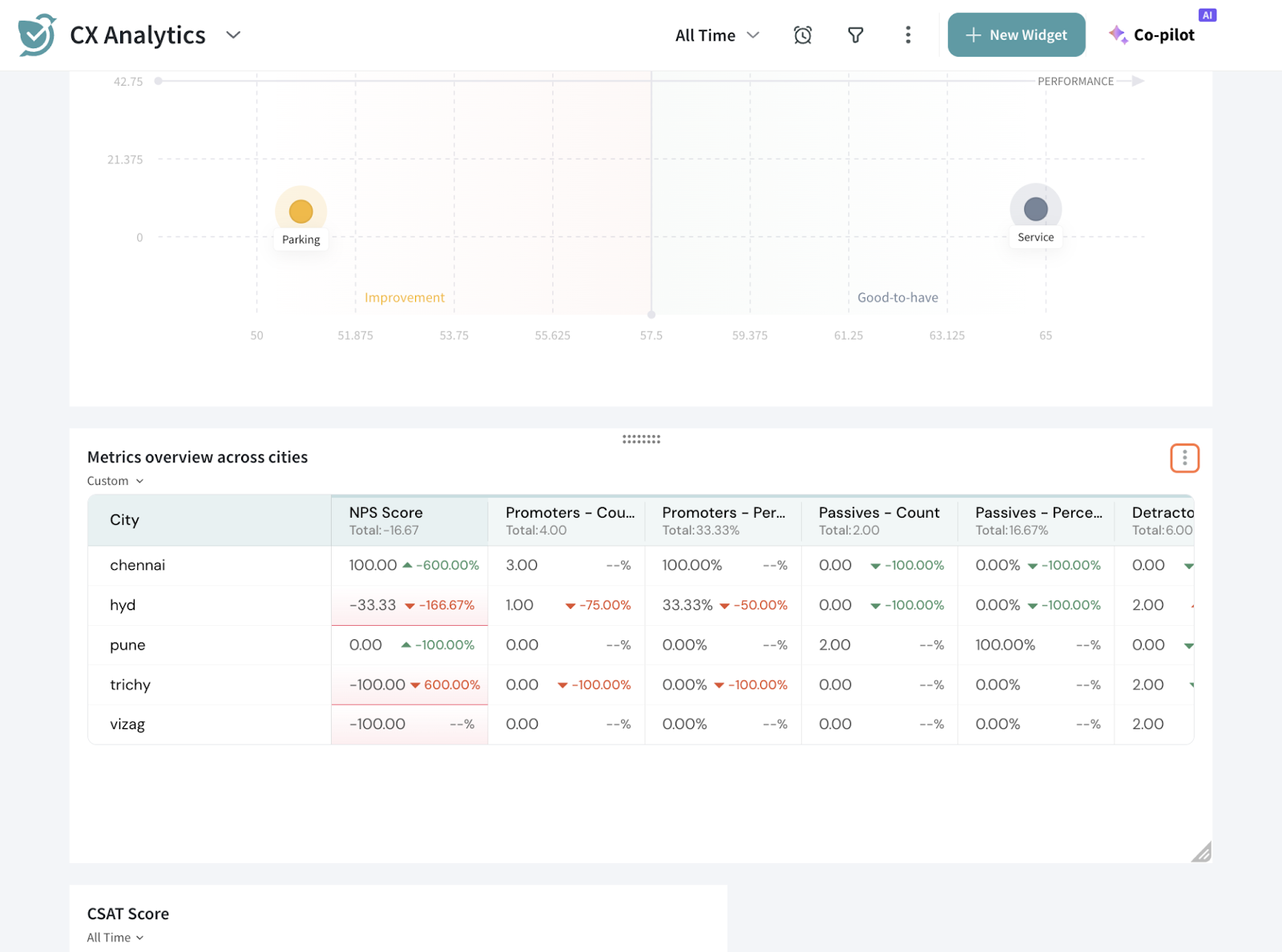The height and width of the screenshot is (952, 1282).
Task: Select the chennai city row
Action: coord(138,566)
